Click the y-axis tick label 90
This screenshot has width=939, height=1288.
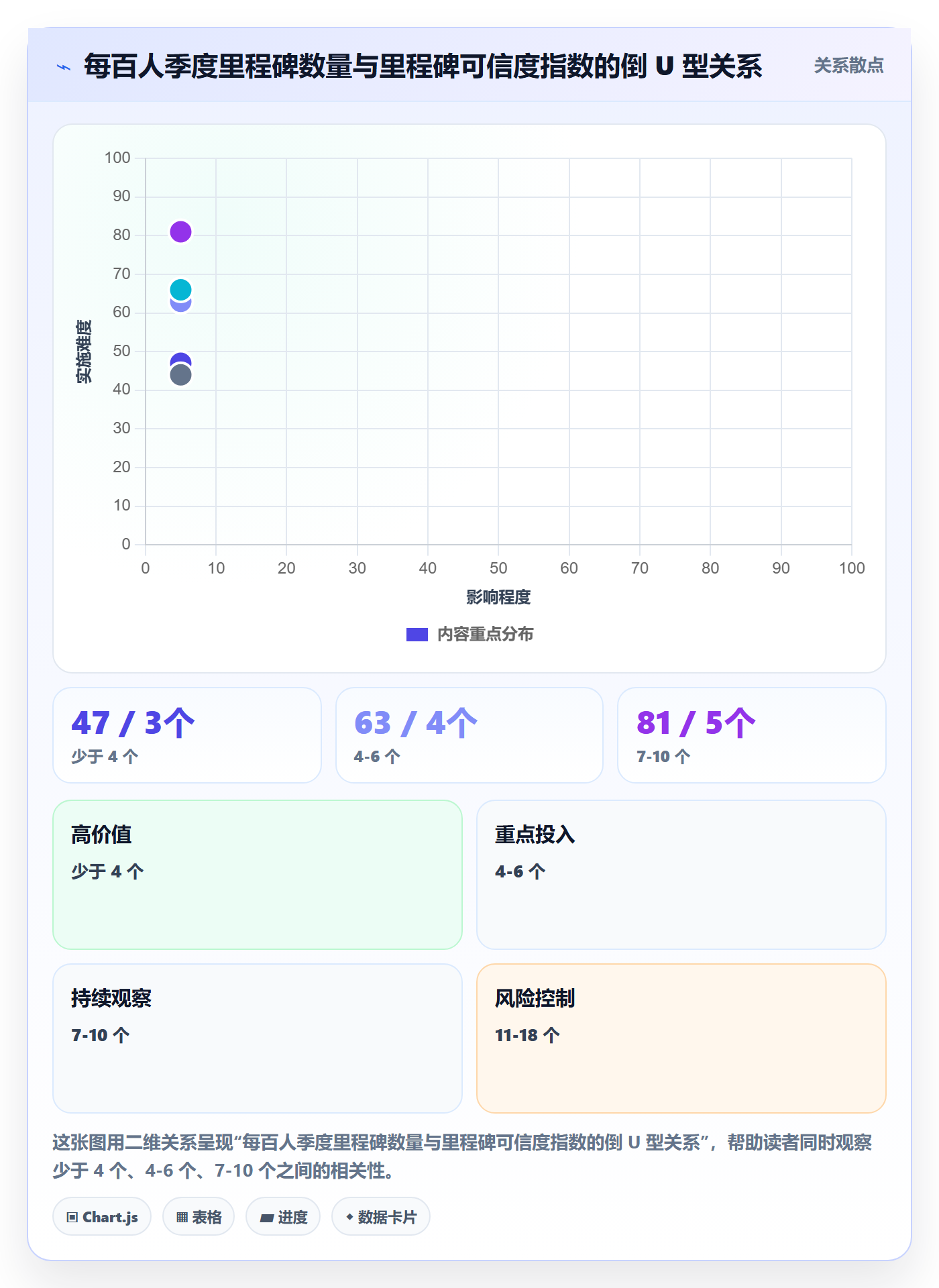click(x=121, y=197)
